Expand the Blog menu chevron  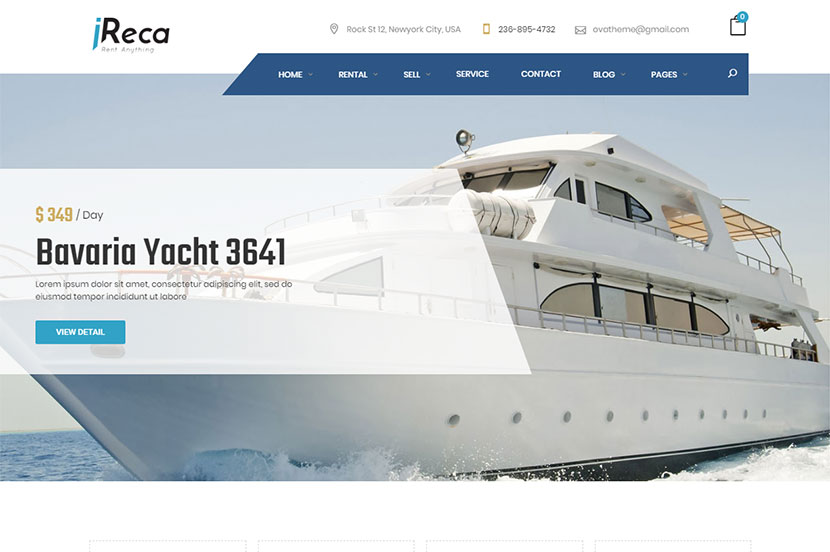coord(623,75)
